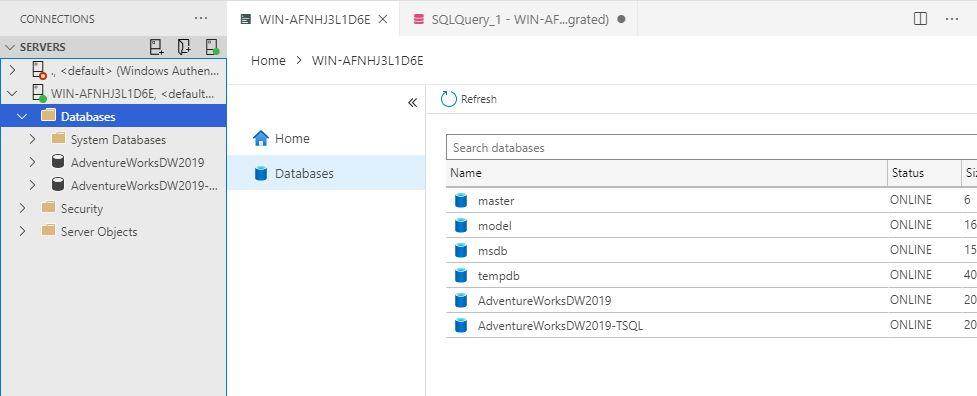The image size is (977, 396).
Task: Collapse the WIN-AFNHJ3L1D6E server node
Action: coord(12,93)
